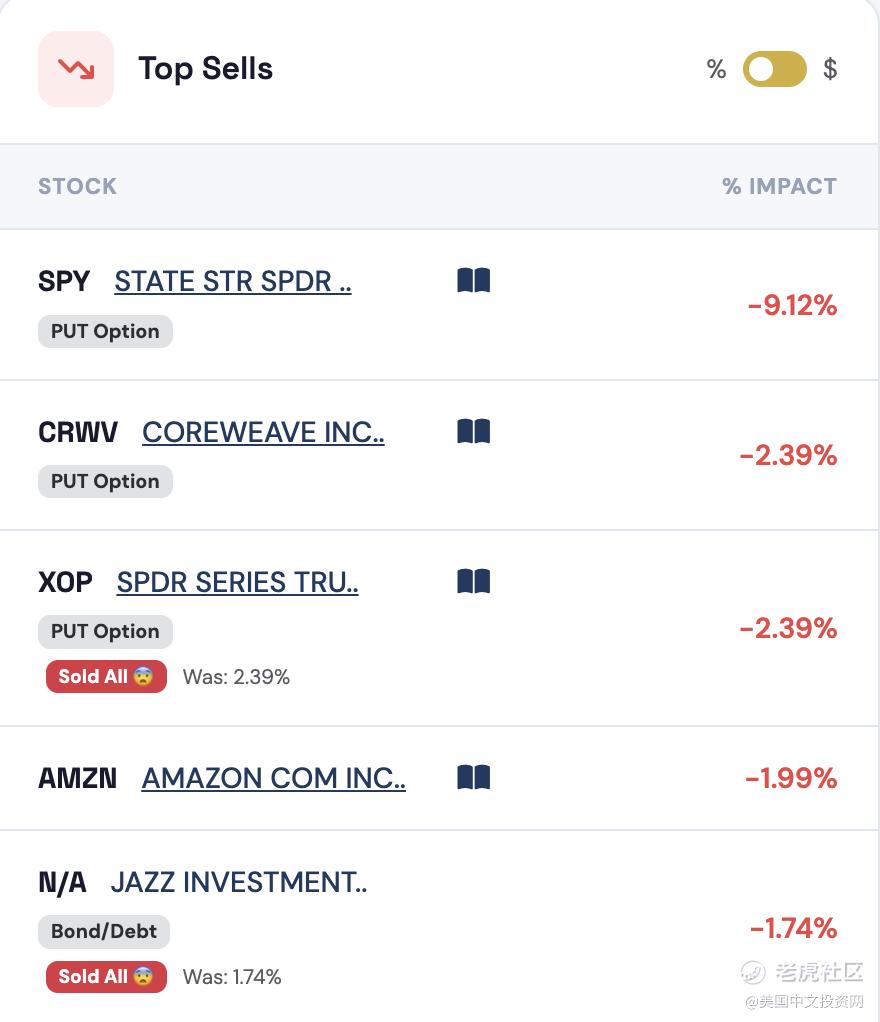Click the JAZZ INVESTMENT holding name
880x1022 pixels.
point(239,883)
